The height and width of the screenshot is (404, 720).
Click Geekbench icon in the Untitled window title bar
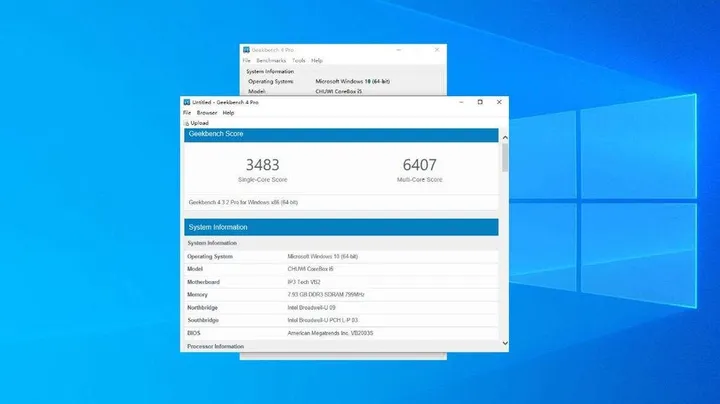coord(186,102)
